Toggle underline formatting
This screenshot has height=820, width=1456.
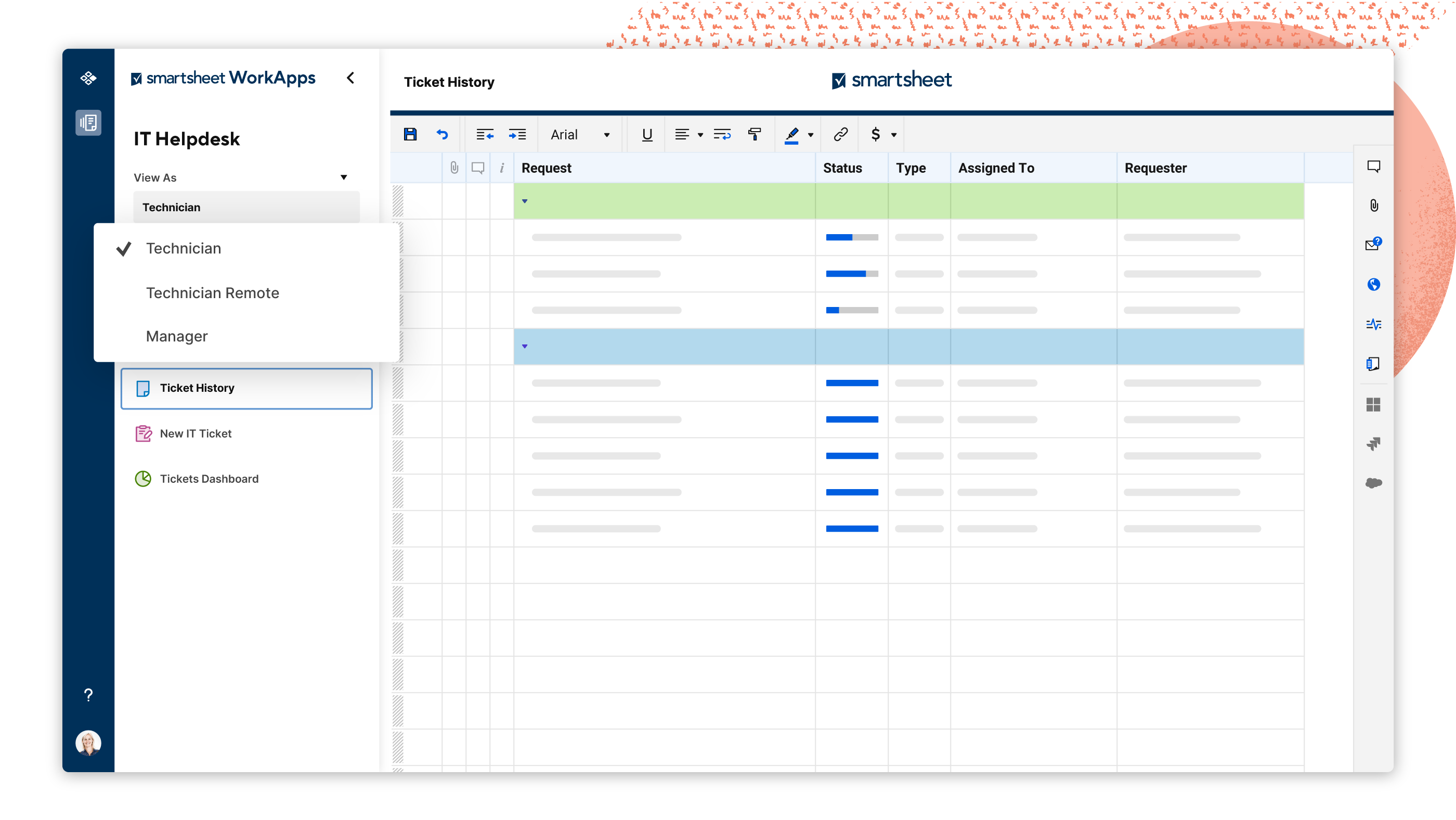click(647, 135)
